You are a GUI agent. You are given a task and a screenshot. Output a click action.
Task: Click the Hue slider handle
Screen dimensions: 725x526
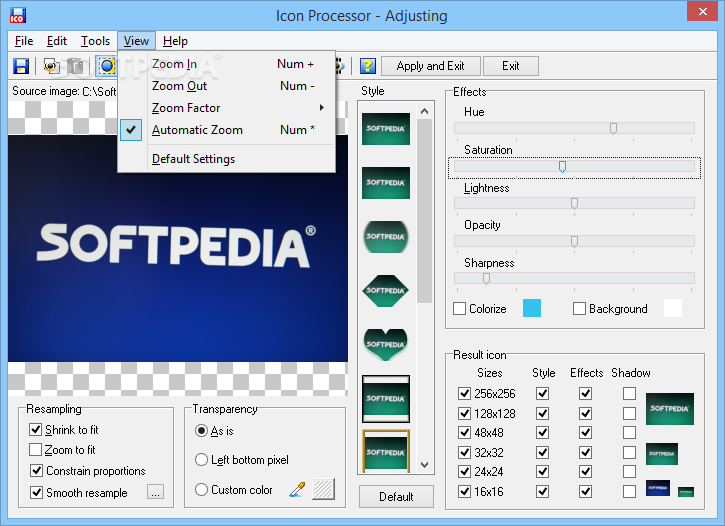point(613,128)
